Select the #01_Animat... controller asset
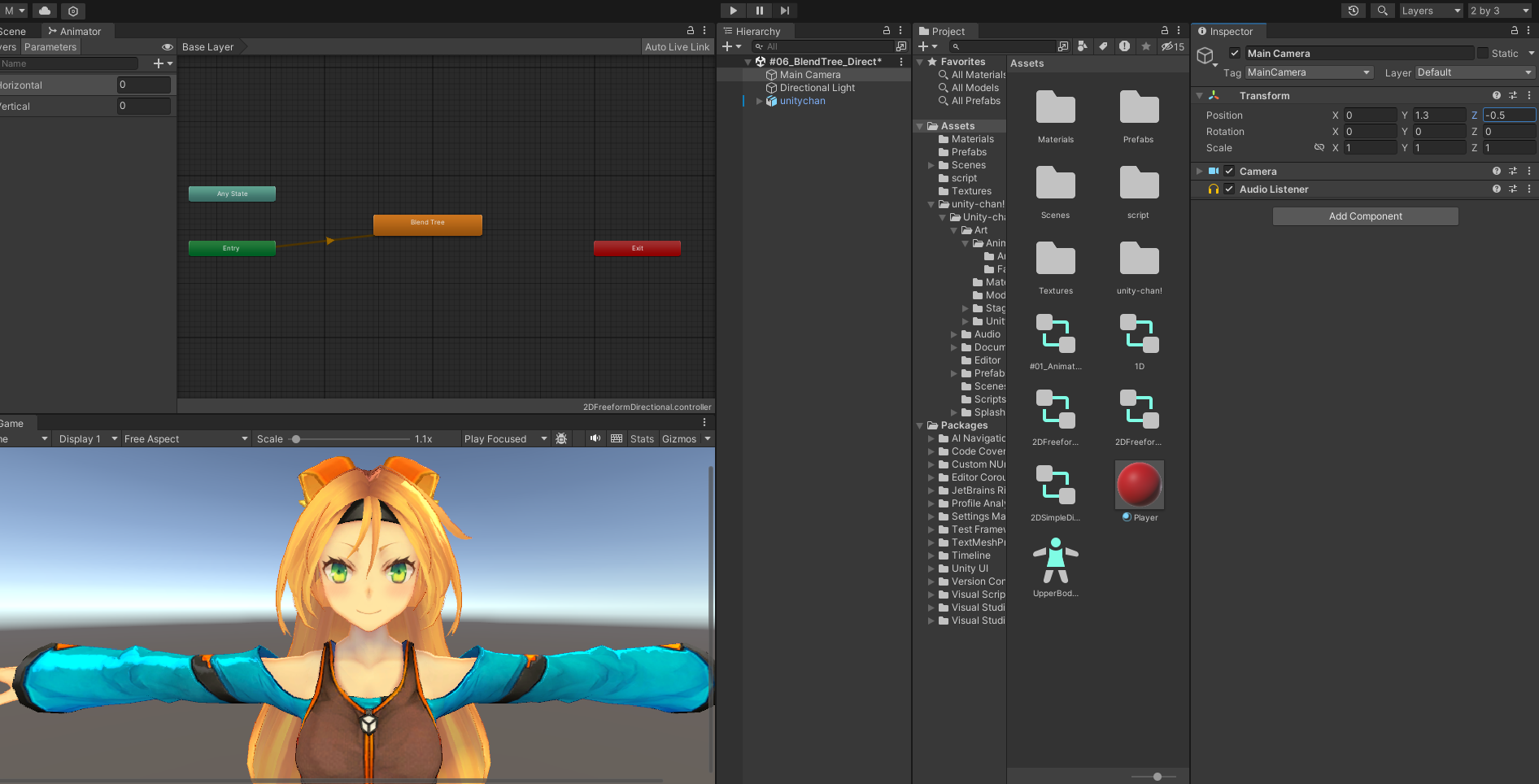Image resolution: width=1539 pixels, height=784 pixels. coord(1055,340)
